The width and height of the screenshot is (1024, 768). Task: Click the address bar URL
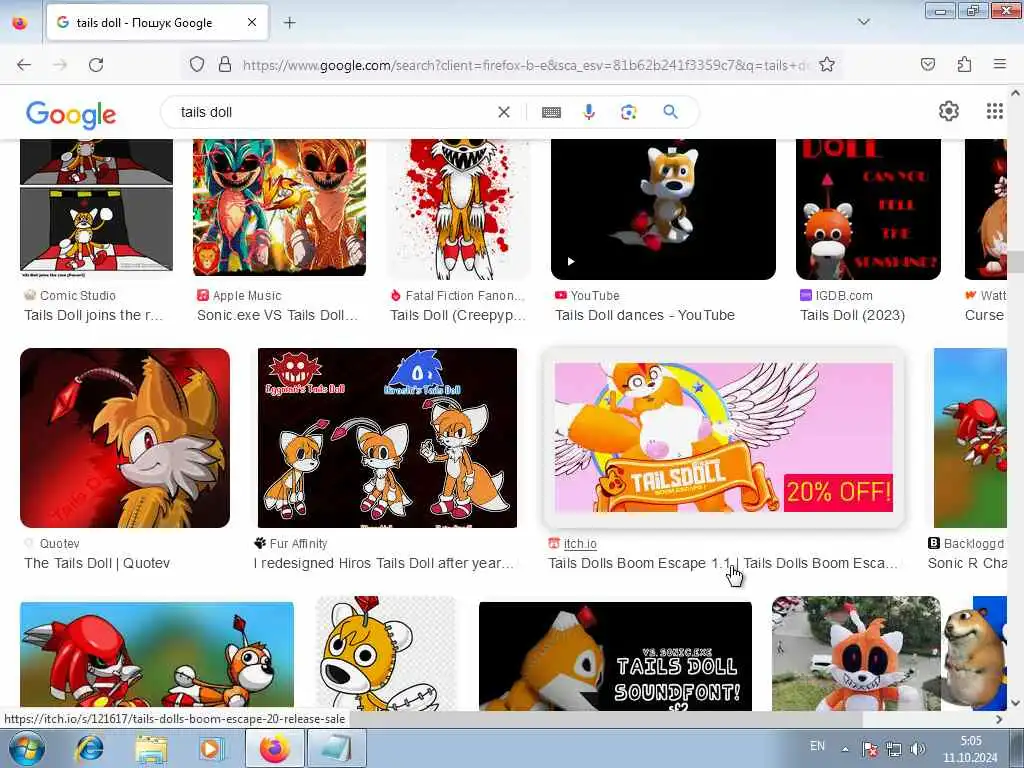coord(526,65)
